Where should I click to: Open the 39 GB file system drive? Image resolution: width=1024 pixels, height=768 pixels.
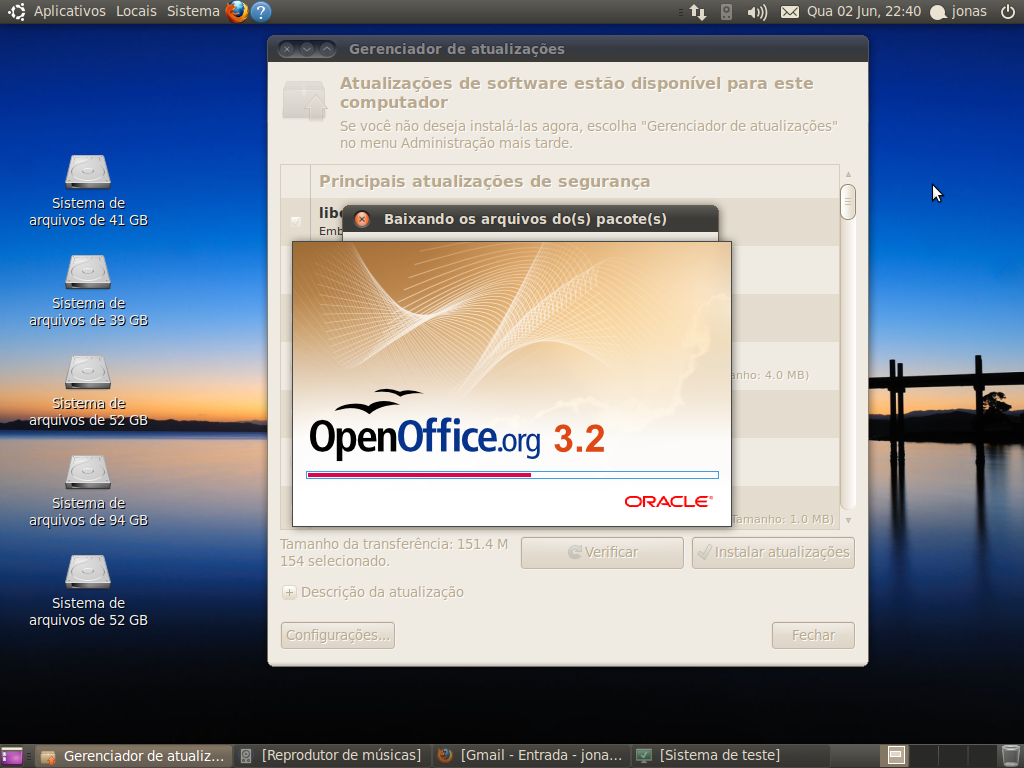pos(88,291)
